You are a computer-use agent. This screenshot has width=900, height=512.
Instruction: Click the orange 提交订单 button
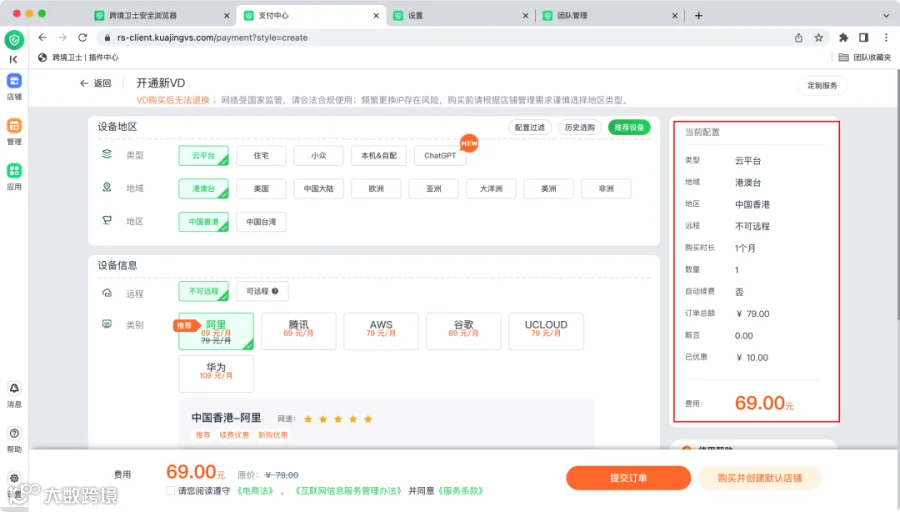(628, 478)
